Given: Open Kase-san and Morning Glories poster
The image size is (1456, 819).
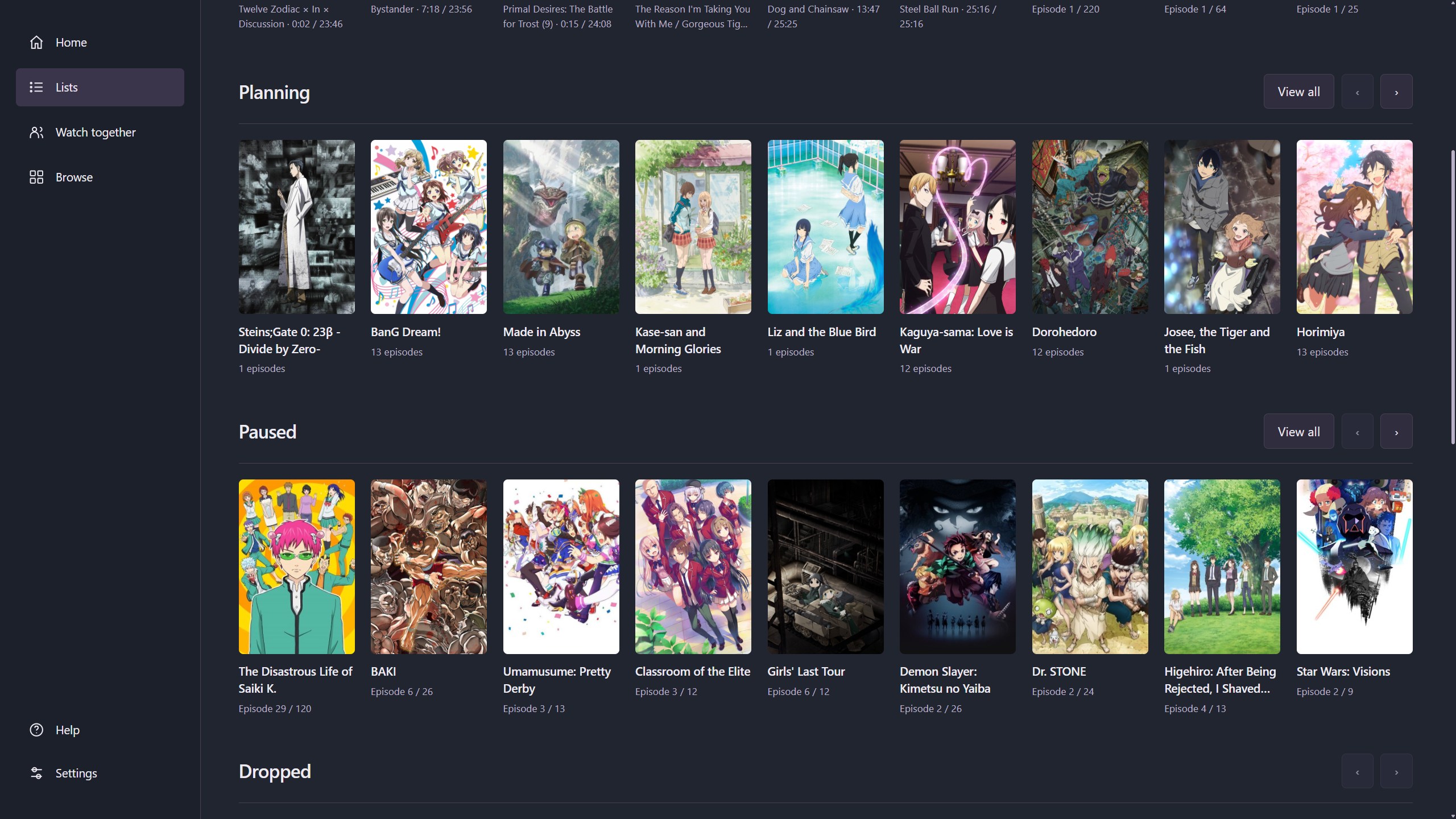Looking at the screenshot, I should click(693, 227).
